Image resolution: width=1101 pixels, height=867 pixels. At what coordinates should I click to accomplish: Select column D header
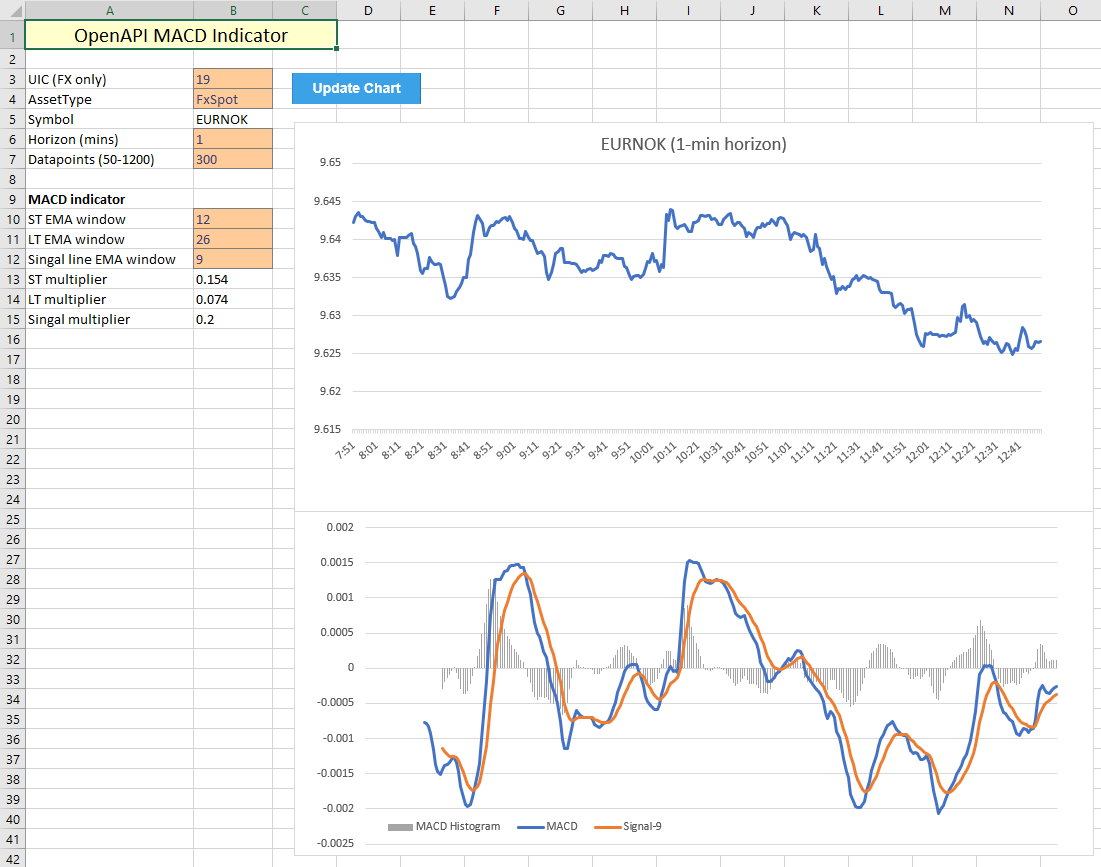click(368, 10)
